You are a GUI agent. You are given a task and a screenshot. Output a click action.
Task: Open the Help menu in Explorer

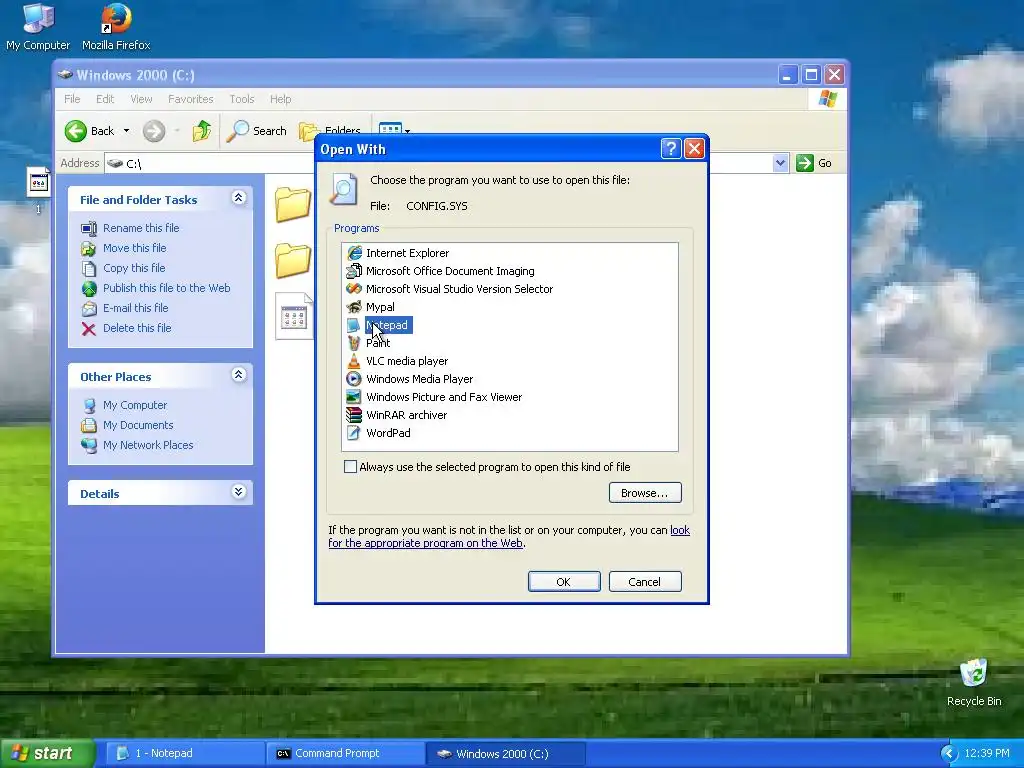click(280, 99)
